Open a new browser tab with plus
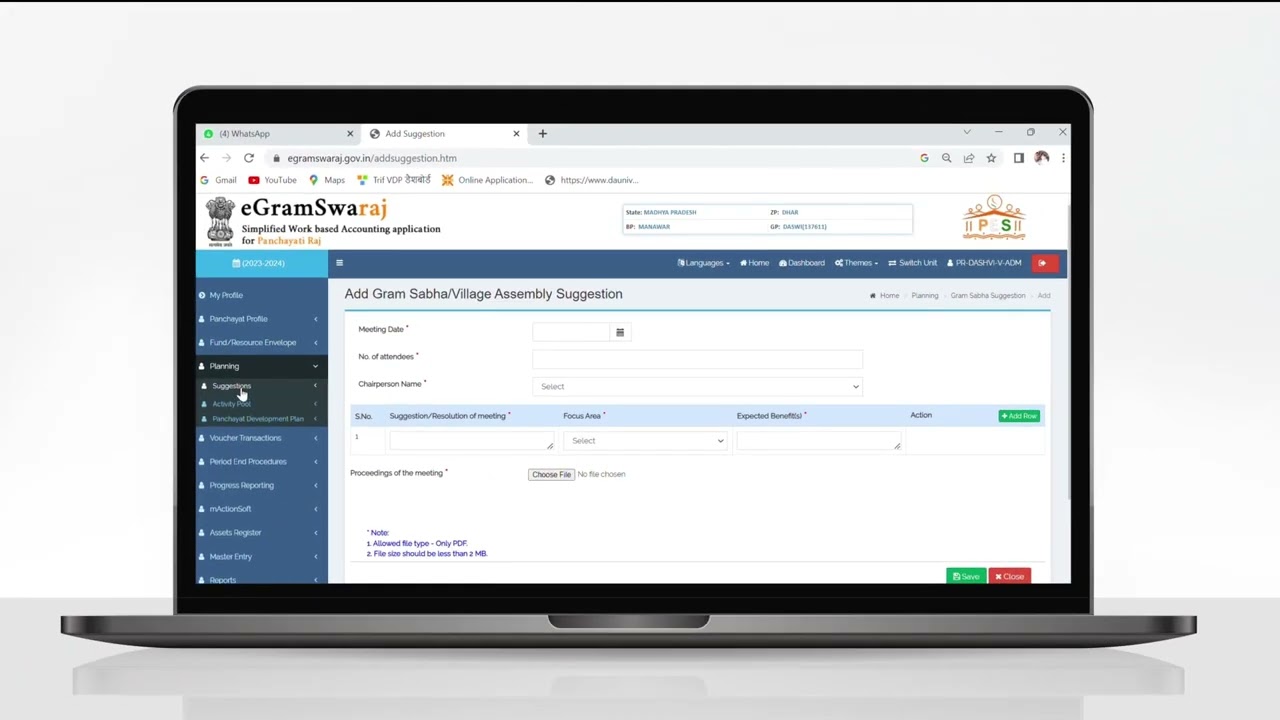This screenshot has width=1280, height=720. tap(543, 133)
